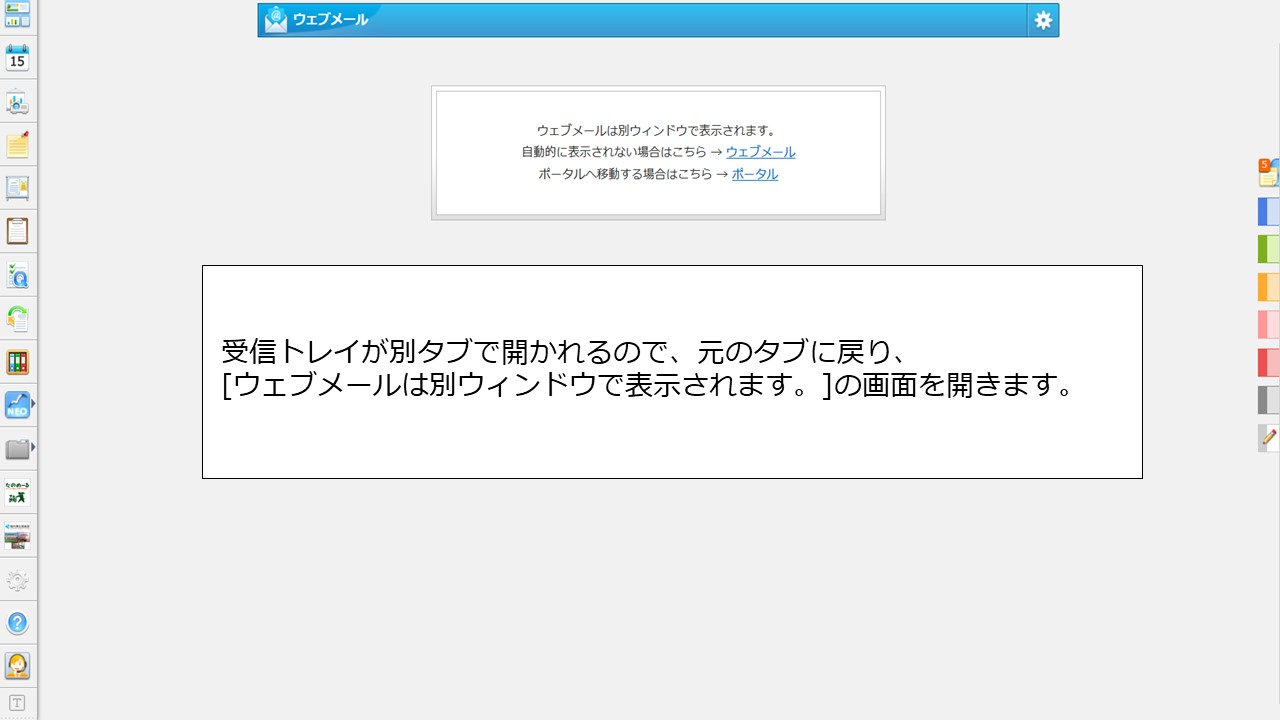Click the yellow sticky note memo icon
Screen dimensions: 1280x720
(x=17, y=145)
